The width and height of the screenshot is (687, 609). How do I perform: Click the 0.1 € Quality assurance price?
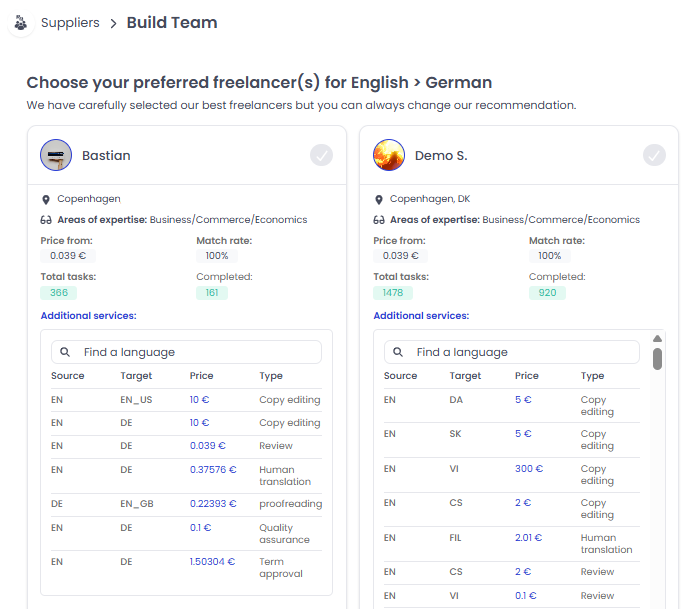tap(200, 528)
